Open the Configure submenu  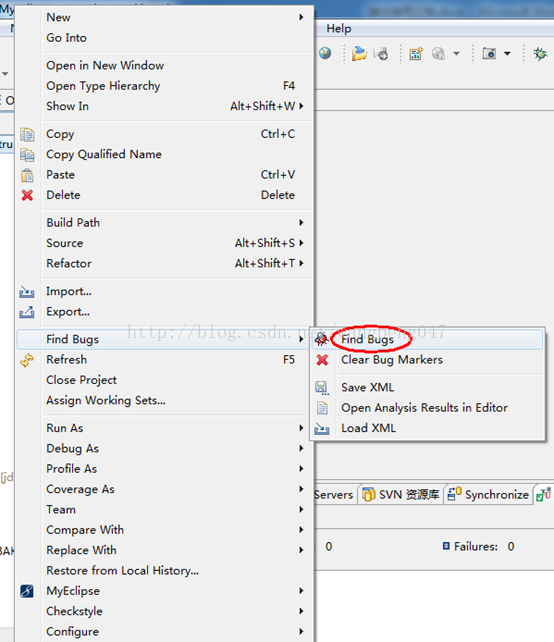tap(165, 632)
